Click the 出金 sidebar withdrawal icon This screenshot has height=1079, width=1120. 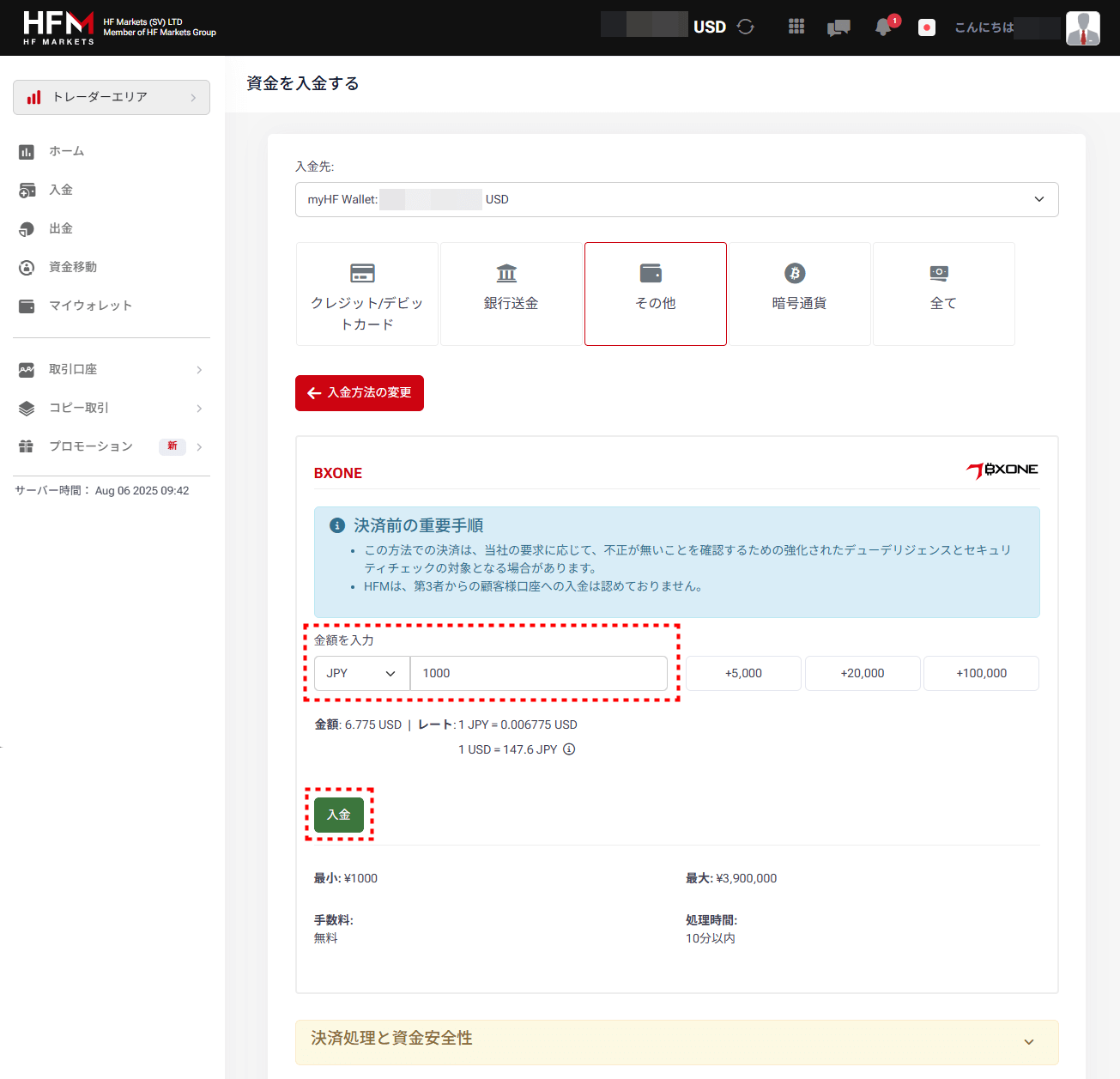27,229
